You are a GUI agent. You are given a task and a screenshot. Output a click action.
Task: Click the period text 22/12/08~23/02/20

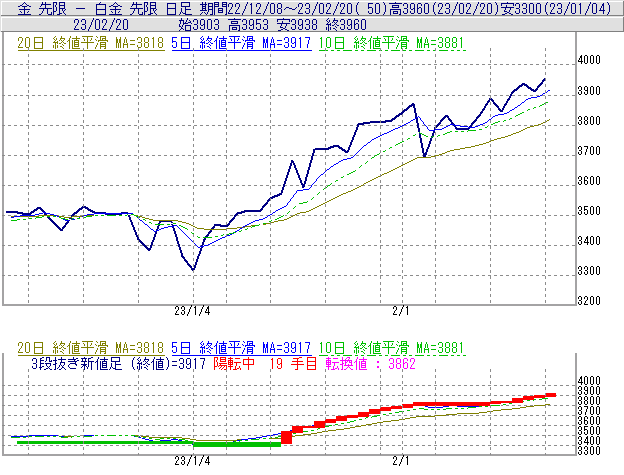pyautogui.click(x=290, y=8)
